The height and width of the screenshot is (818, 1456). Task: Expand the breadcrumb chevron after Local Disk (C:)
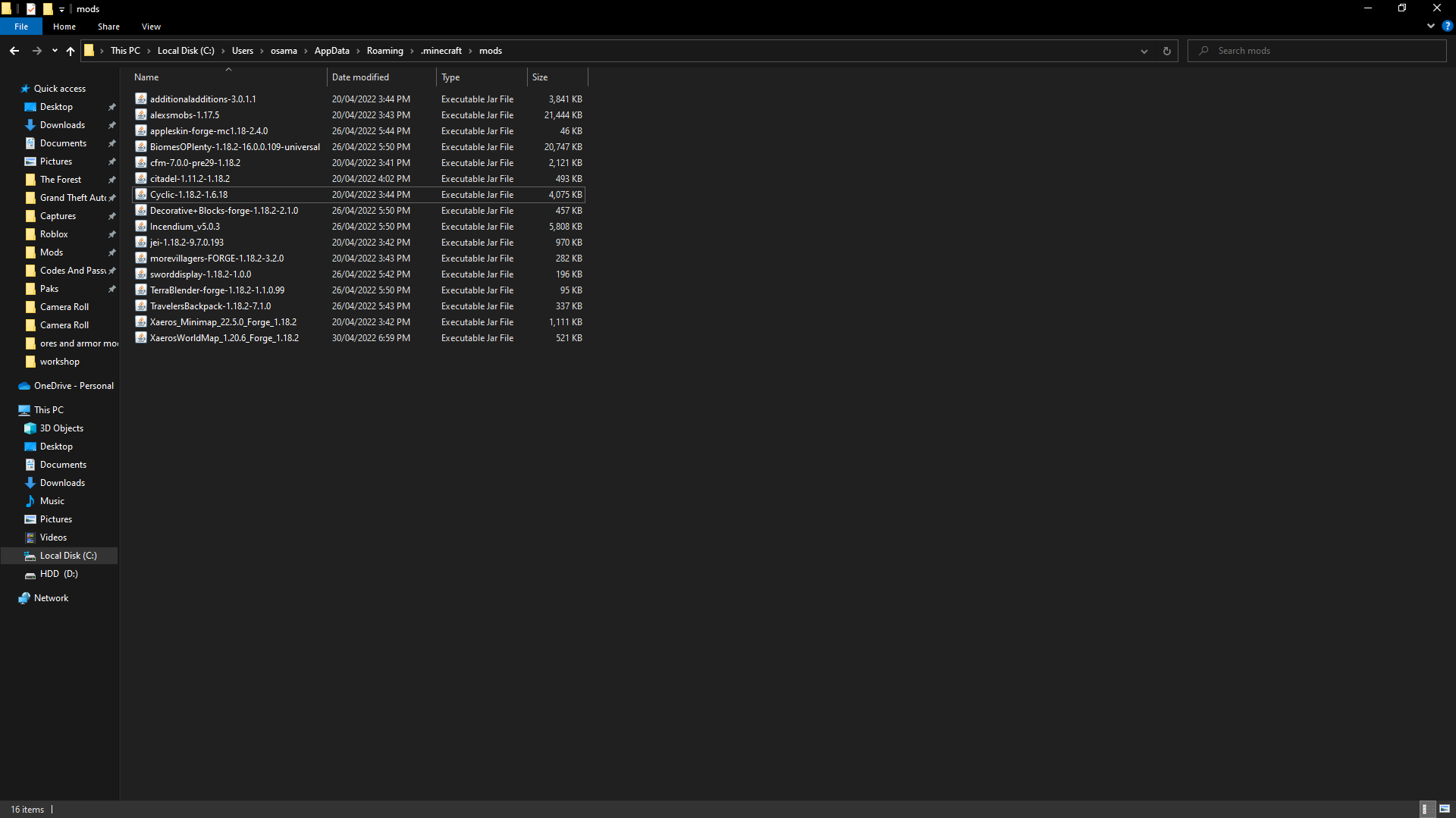point(223,51)
